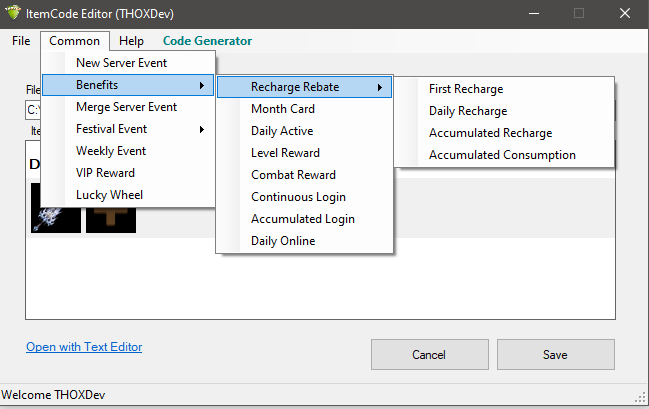Click the ItemCode Editor app icon
Image resolution: width=649 pixels, height=409 pixels.
13,13
